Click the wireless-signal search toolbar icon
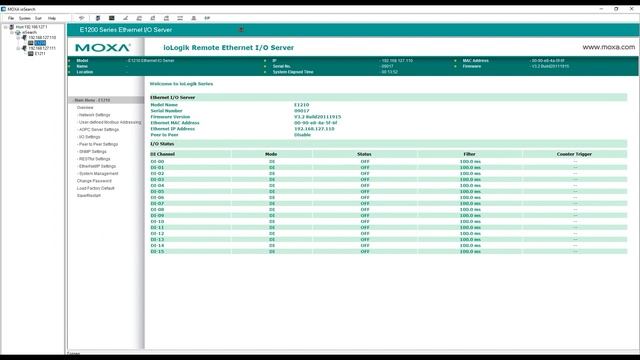The width and height of the screenshot is (640, 360). pos(82,18)
